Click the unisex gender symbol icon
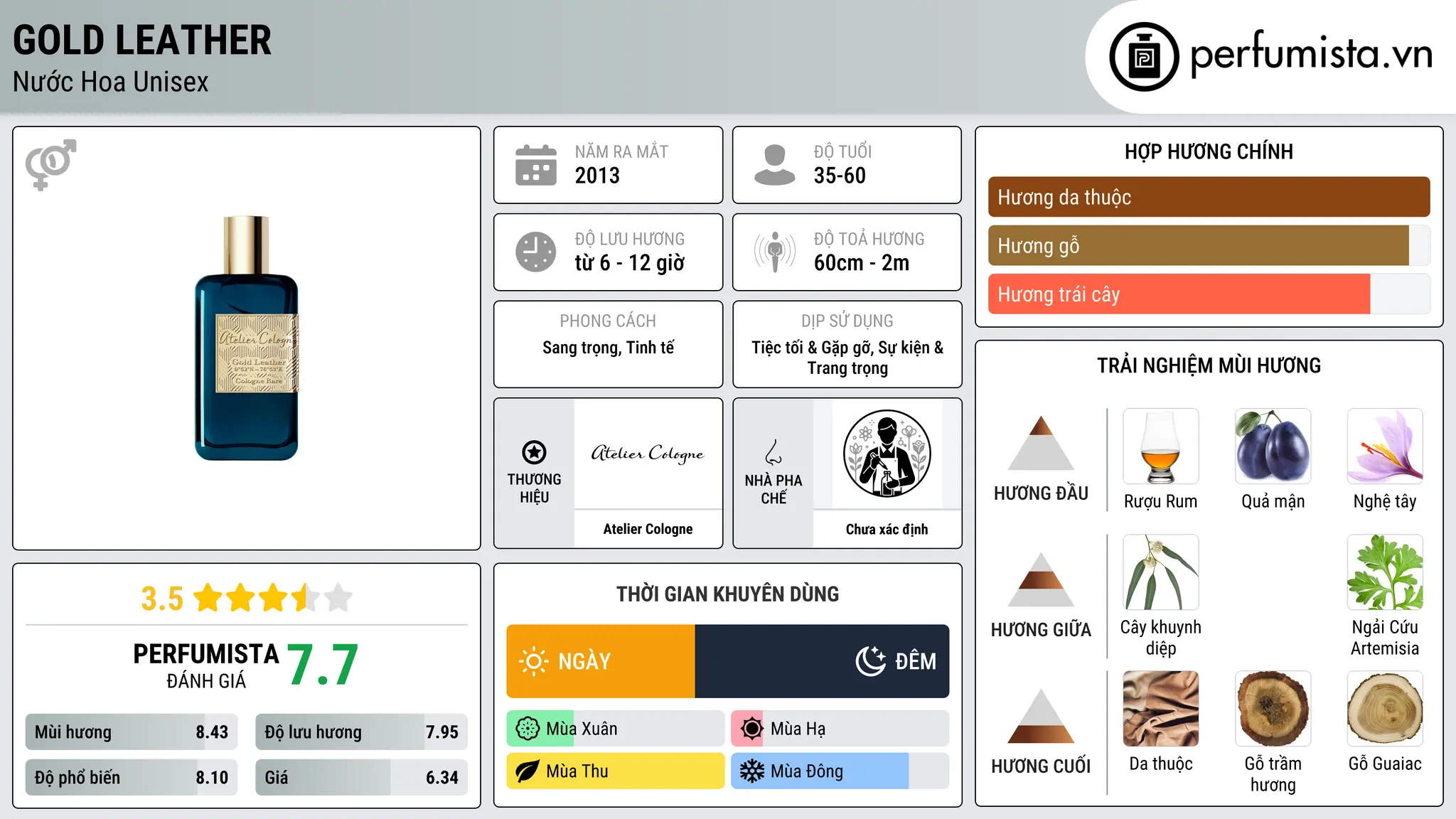Image resolution: width=1456 pixels, height=819 pixels. pos(50,164)
